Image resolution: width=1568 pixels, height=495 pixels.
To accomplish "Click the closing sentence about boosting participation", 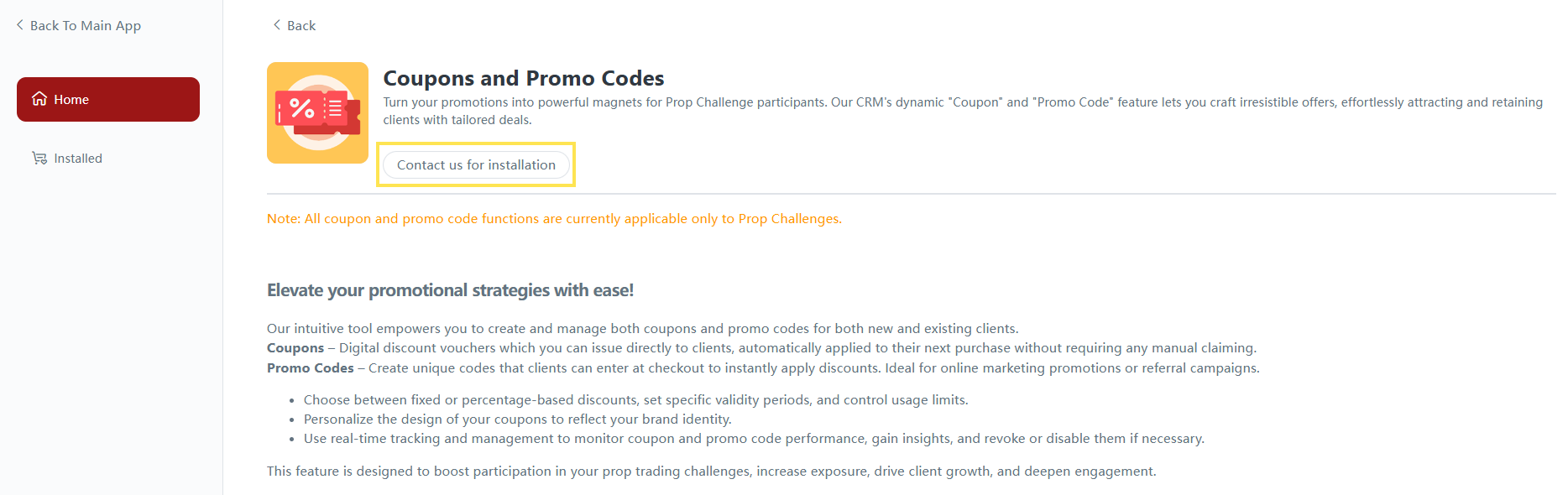I will tap(711, 471).
